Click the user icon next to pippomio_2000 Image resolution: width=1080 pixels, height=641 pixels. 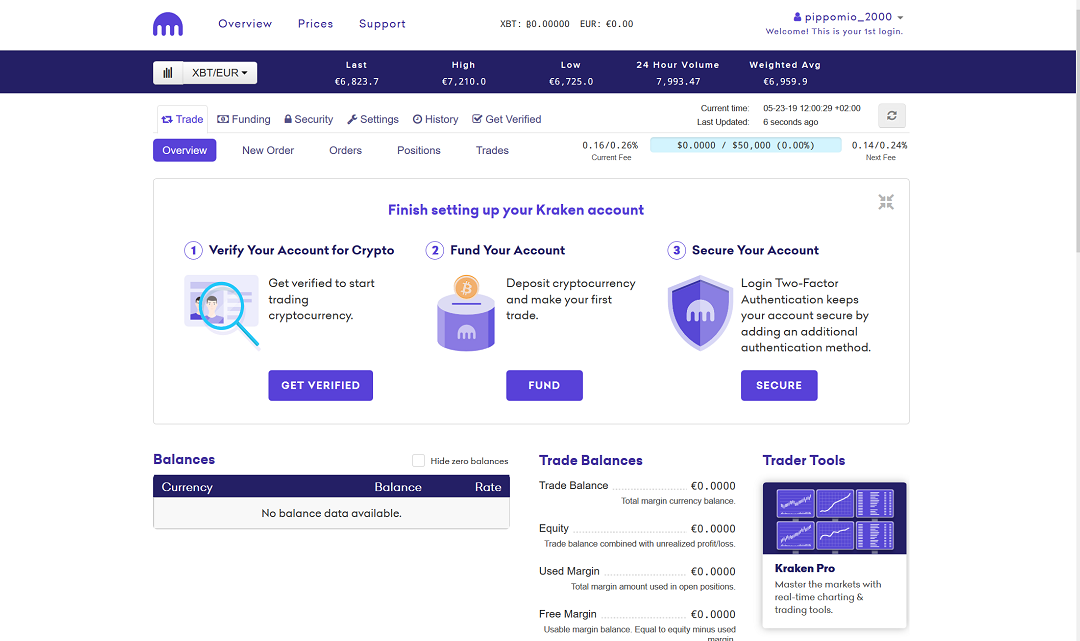click(x=798, y=17)
